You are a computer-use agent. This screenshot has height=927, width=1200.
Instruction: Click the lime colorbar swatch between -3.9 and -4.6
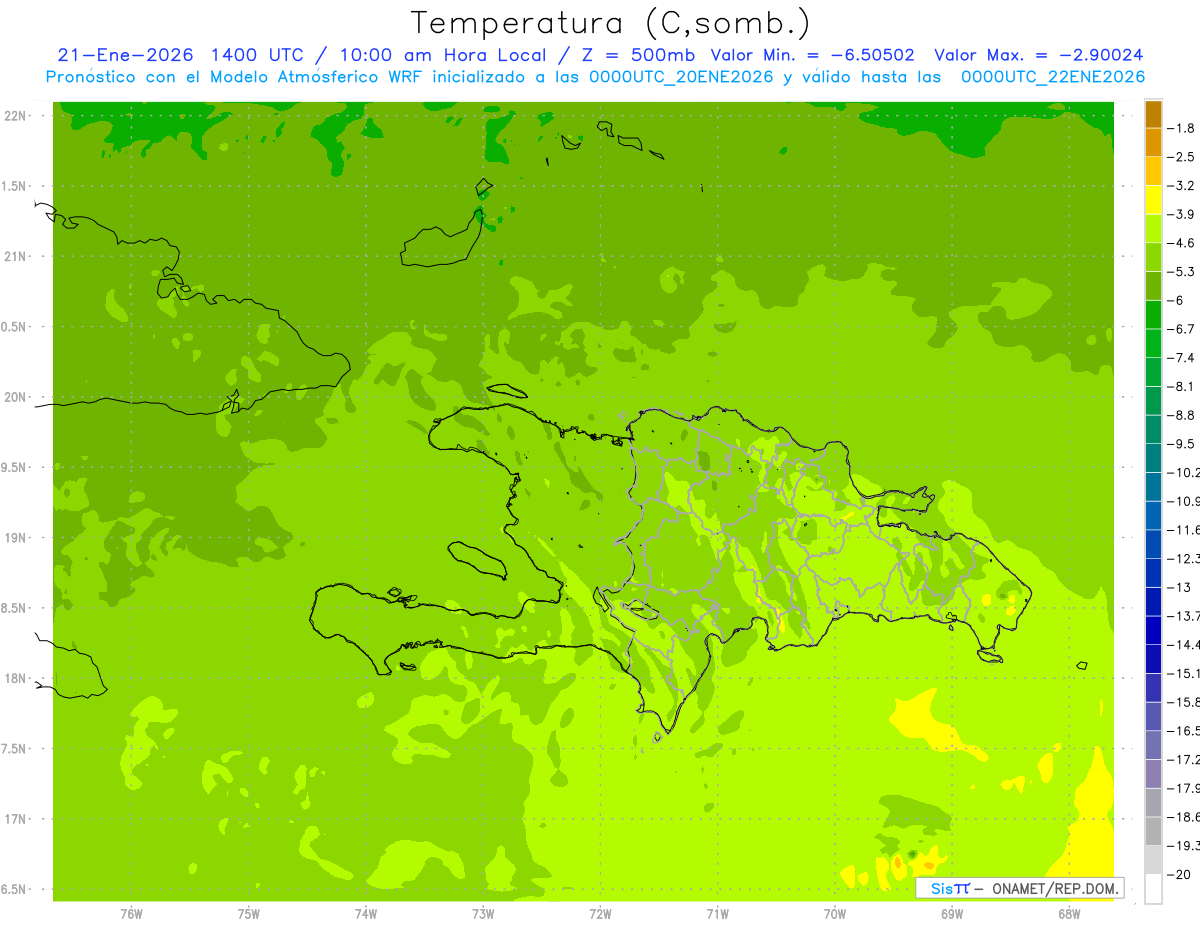click(1153, 229)
